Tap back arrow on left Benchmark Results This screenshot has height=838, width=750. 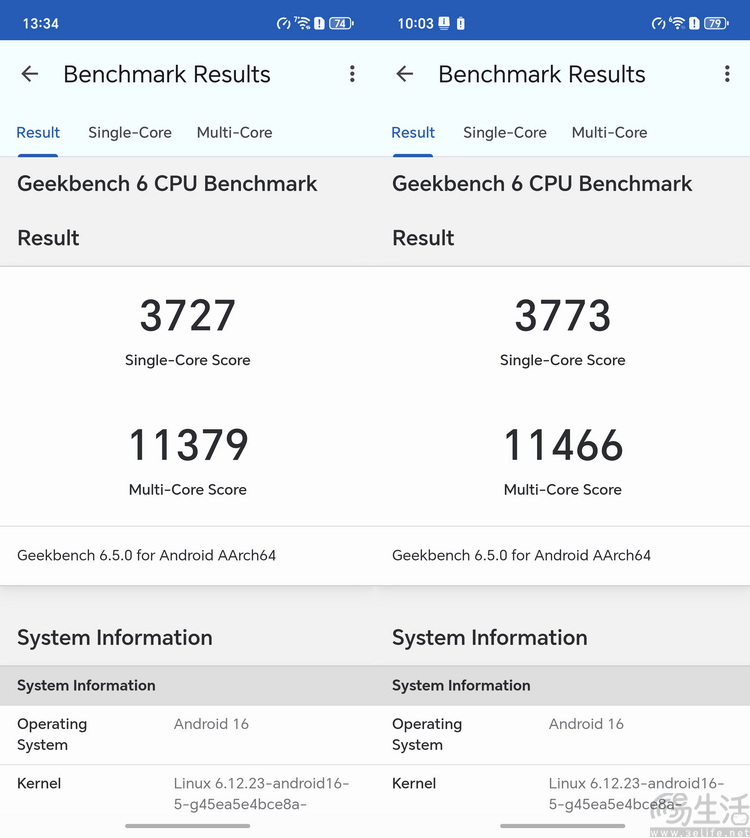point(30,74)
